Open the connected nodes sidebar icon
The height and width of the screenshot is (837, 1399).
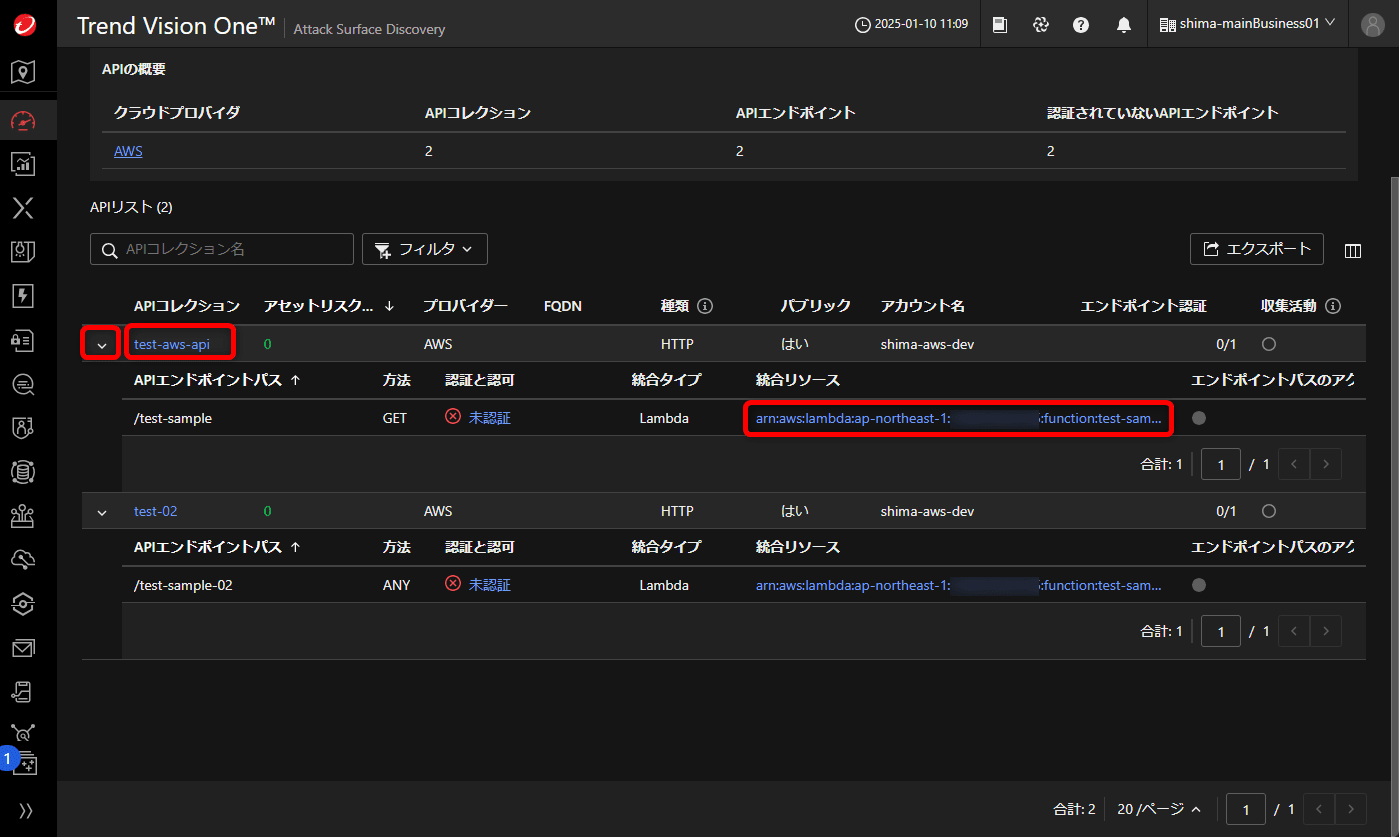point(23,734)
